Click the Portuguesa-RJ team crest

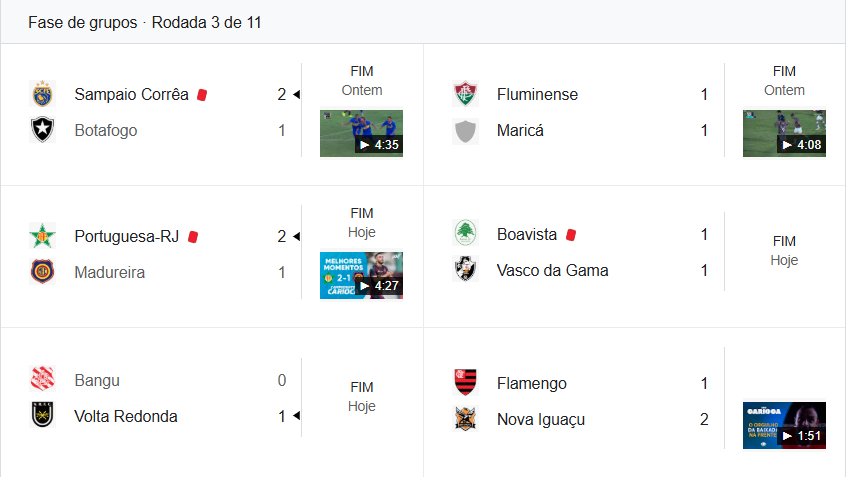click(42, 236)
